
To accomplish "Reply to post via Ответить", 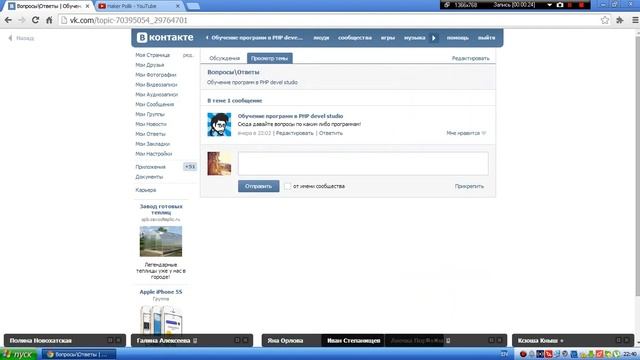I will (x=331, y=133).
